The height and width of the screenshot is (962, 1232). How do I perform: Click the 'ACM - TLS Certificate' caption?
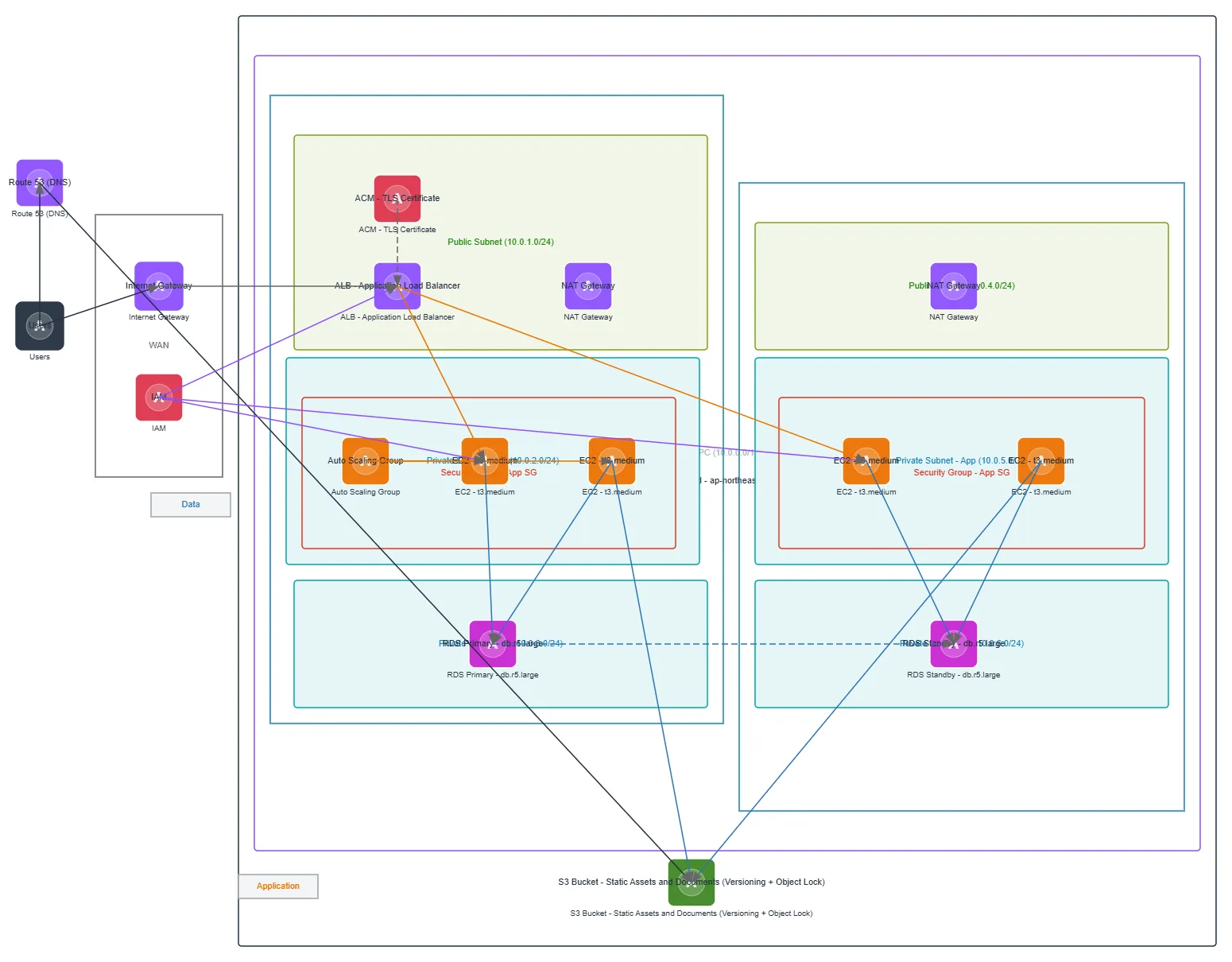pyautogui.click(x=397, y=230)
